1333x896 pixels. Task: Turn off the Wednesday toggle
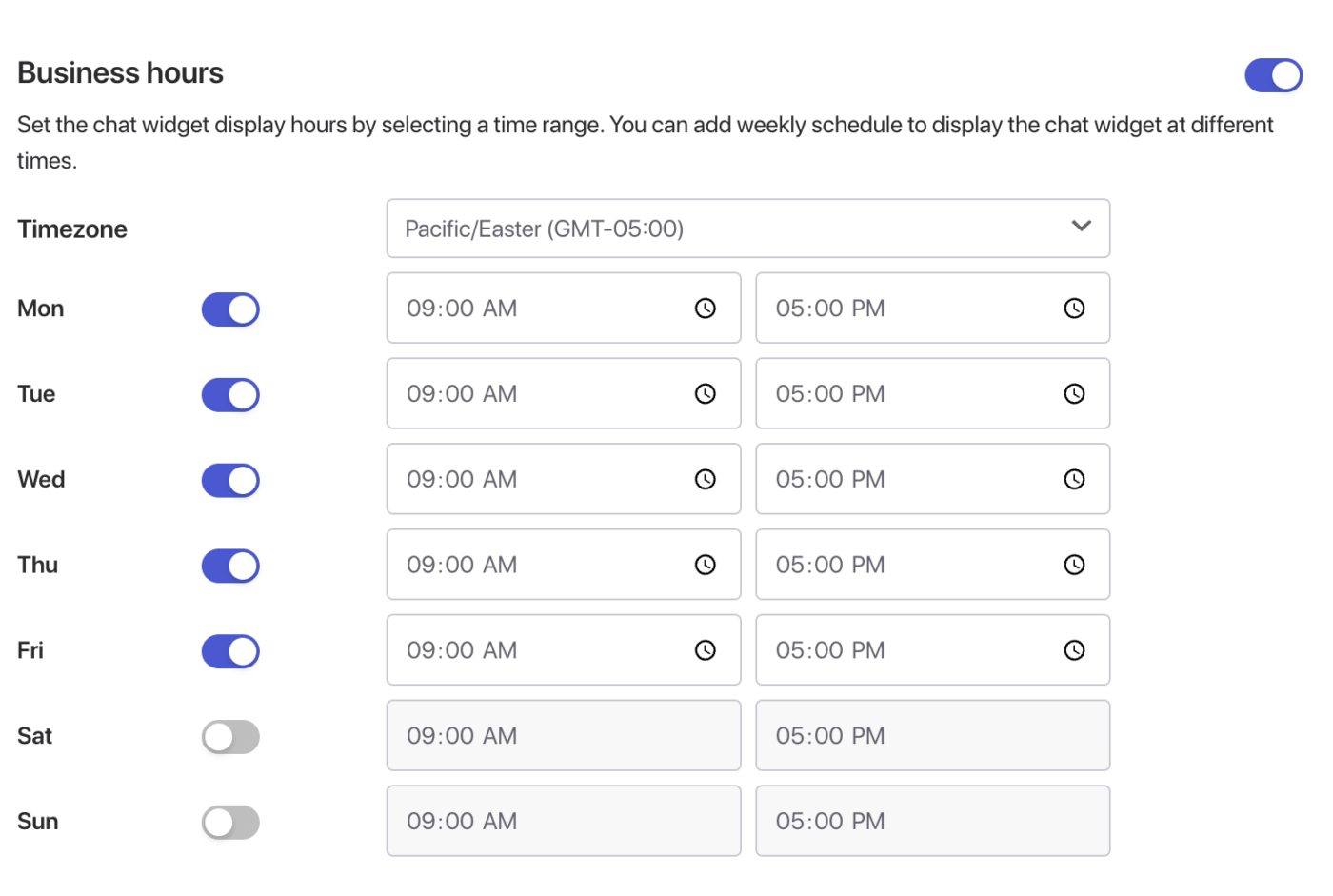(230, 481)
